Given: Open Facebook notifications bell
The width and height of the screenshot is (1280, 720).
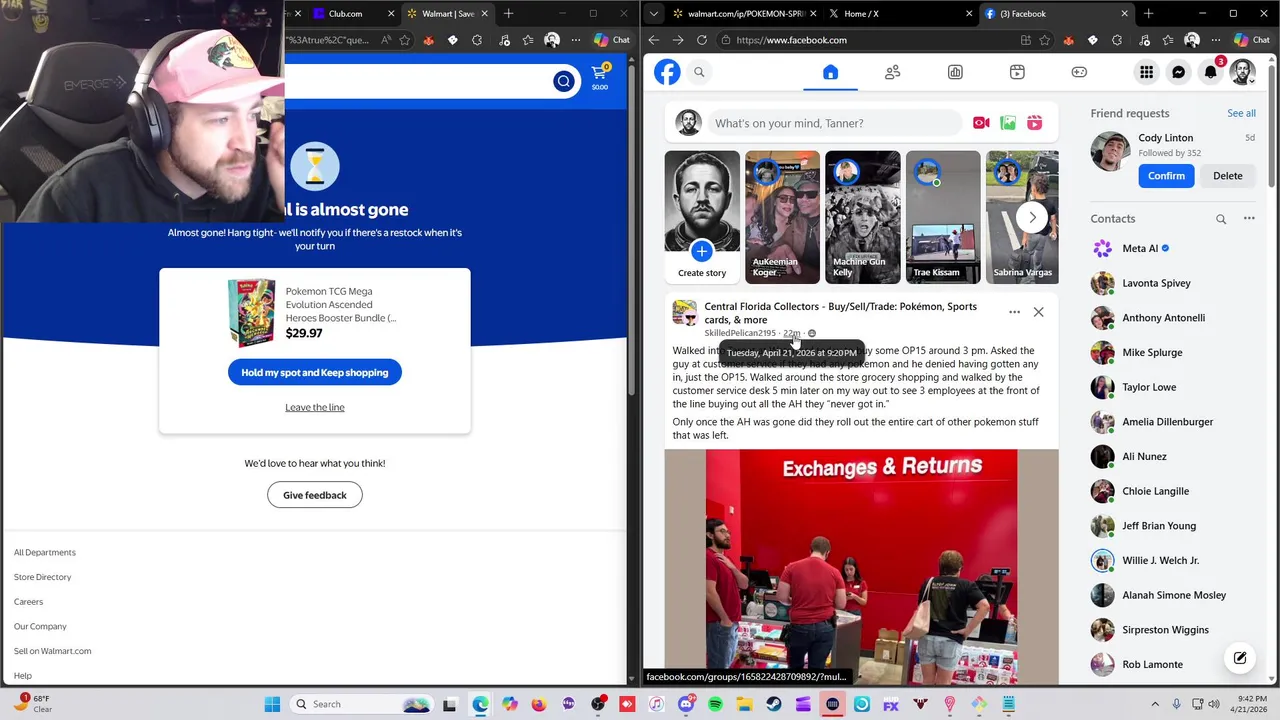Looking at the screenshot, I should pyautogui.click(x=1210, y=72).
